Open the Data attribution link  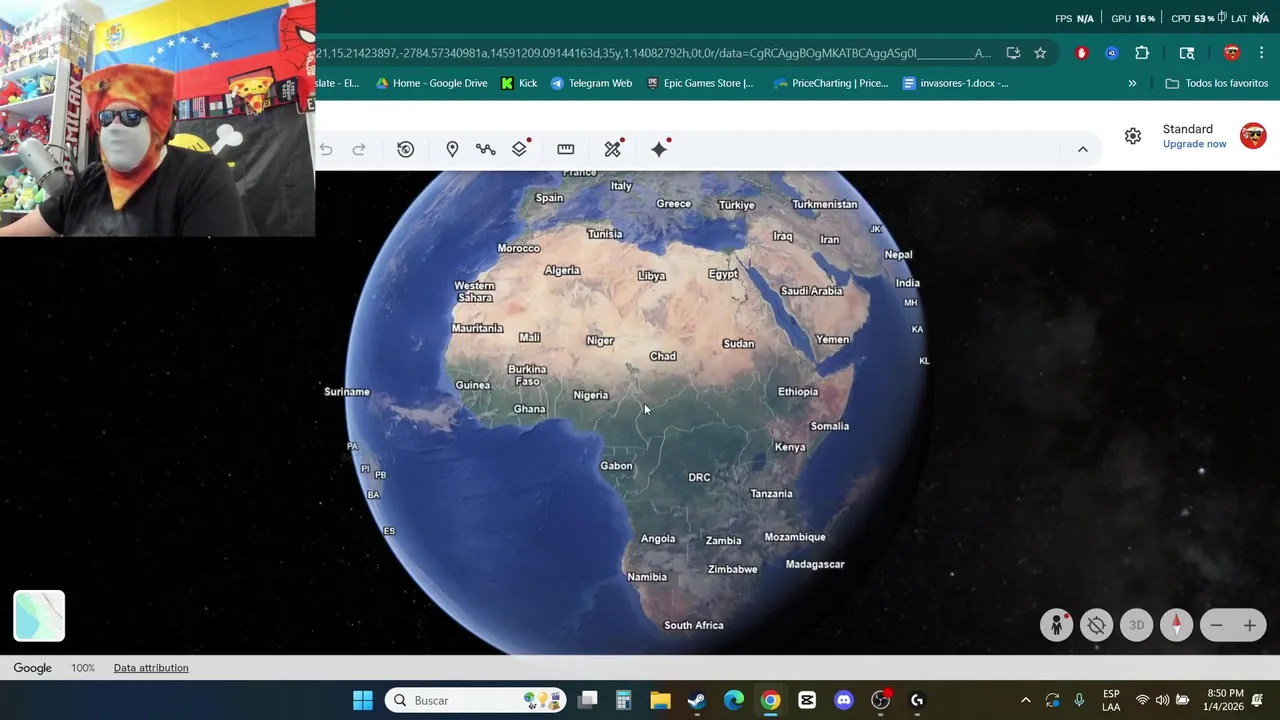coord(151,668)
